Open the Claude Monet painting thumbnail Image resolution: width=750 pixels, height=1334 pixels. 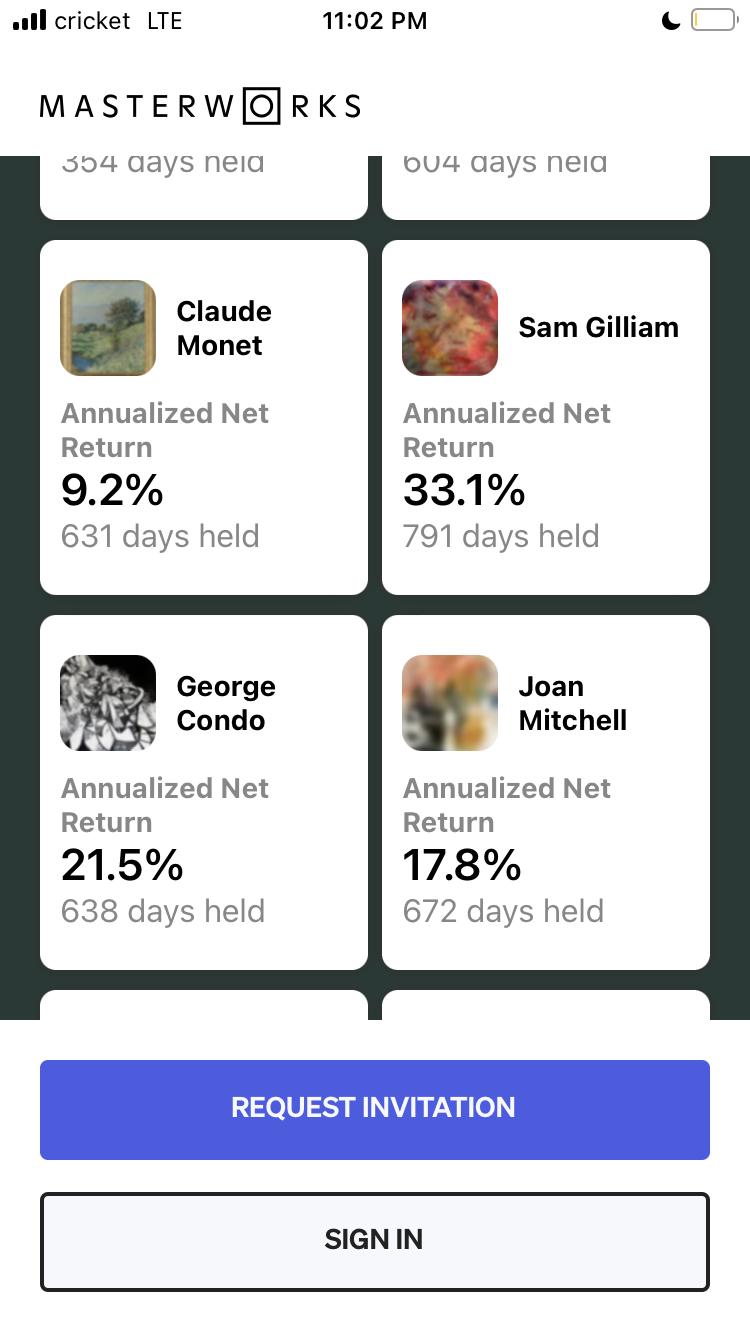tap(108, 328)
